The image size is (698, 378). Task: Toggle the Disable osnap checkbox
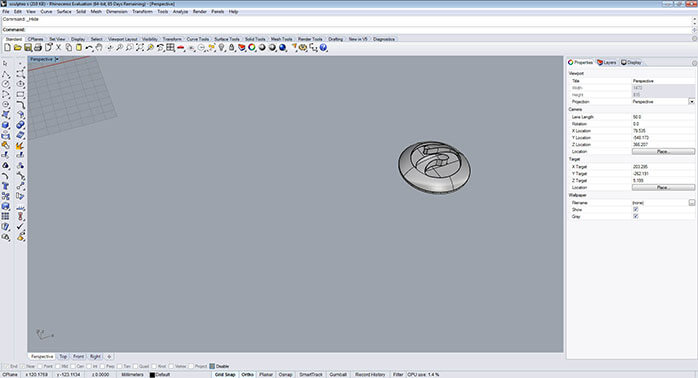point(212,366)
